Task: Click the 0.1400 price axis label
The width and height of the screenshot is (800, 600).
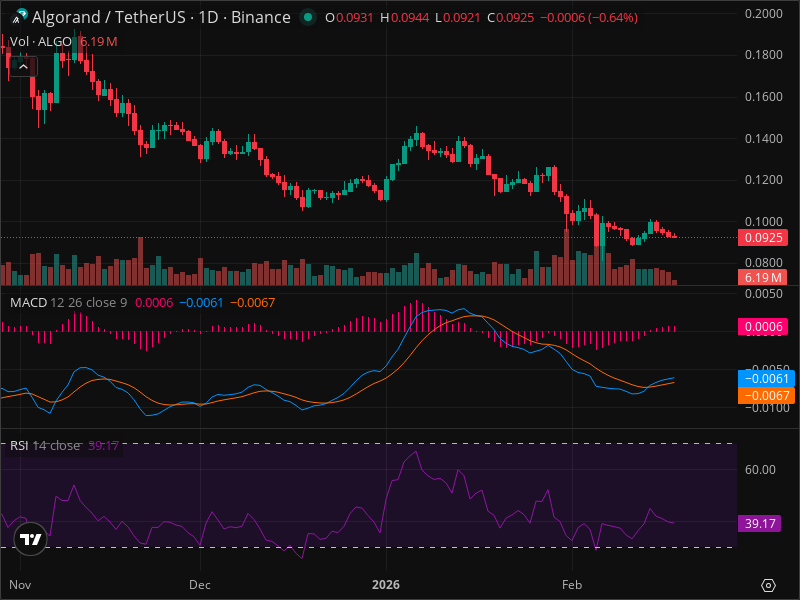Action: 763,138
